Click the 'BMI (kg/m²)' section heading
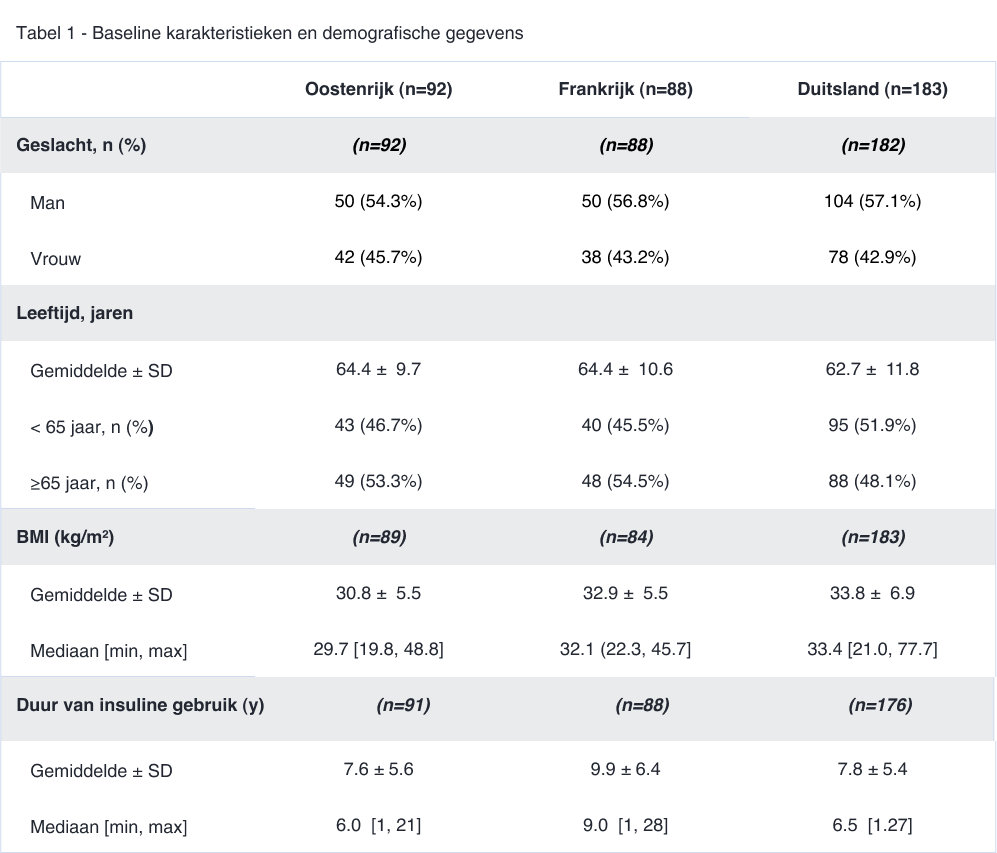997x853 pixels. coord(65,537)
